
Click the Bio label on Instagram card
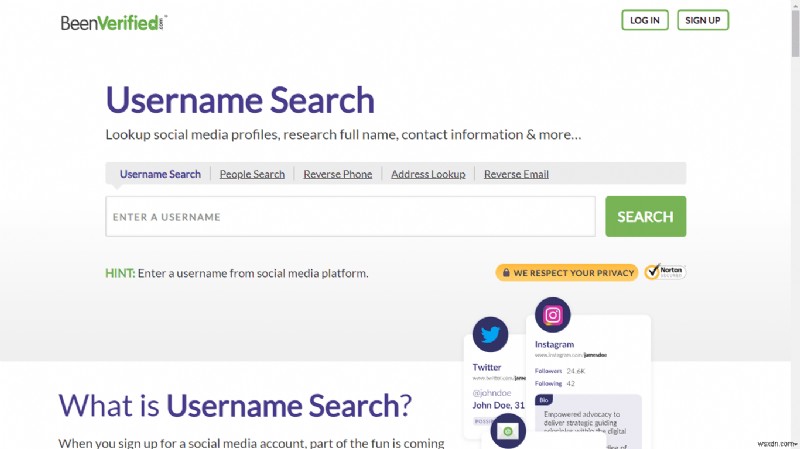click(x=543, y=400)
